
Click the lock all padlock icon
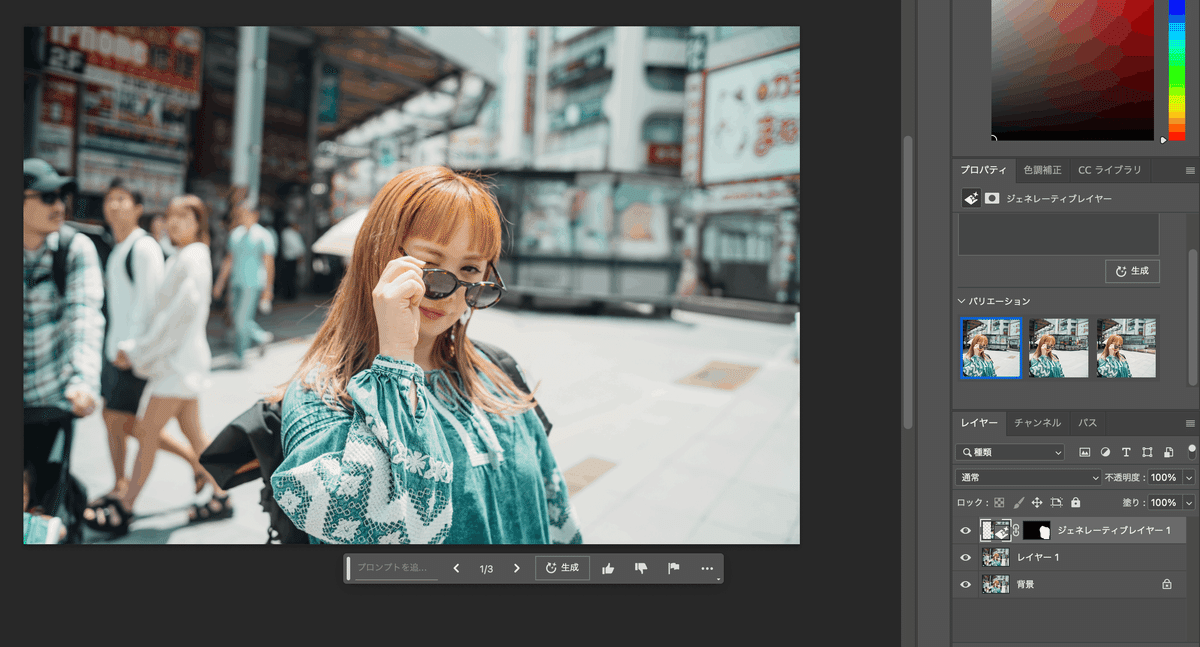[x=1075, y=502]
